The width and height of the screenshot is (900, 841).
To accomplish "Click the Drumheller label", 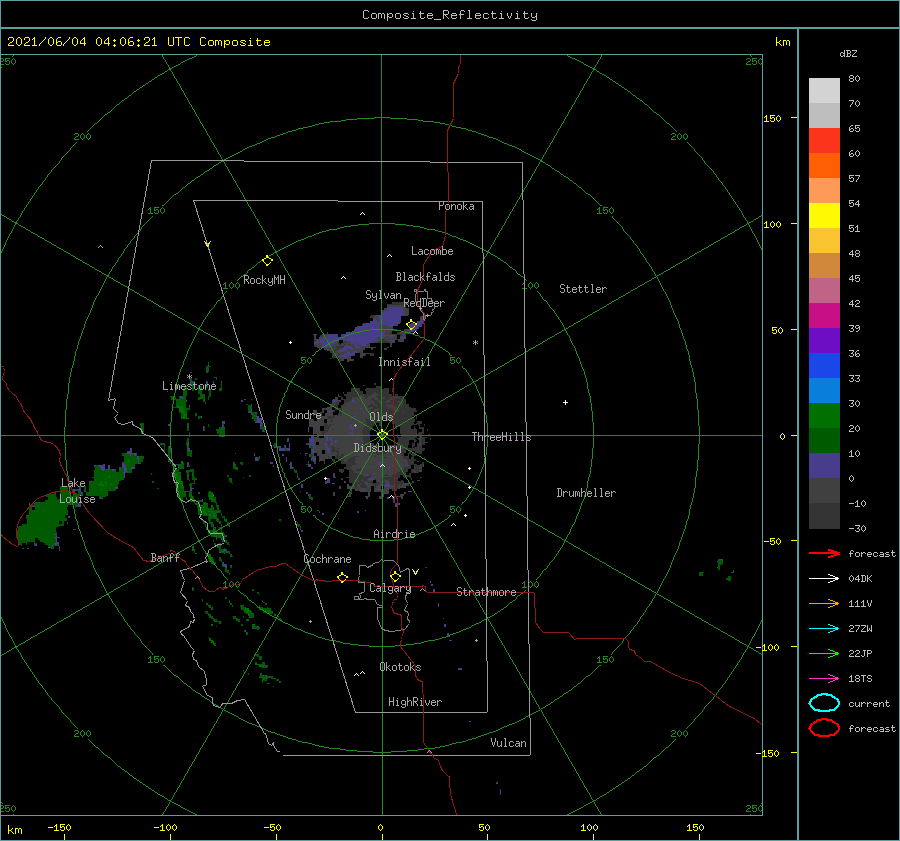I will tap(586, 493).
